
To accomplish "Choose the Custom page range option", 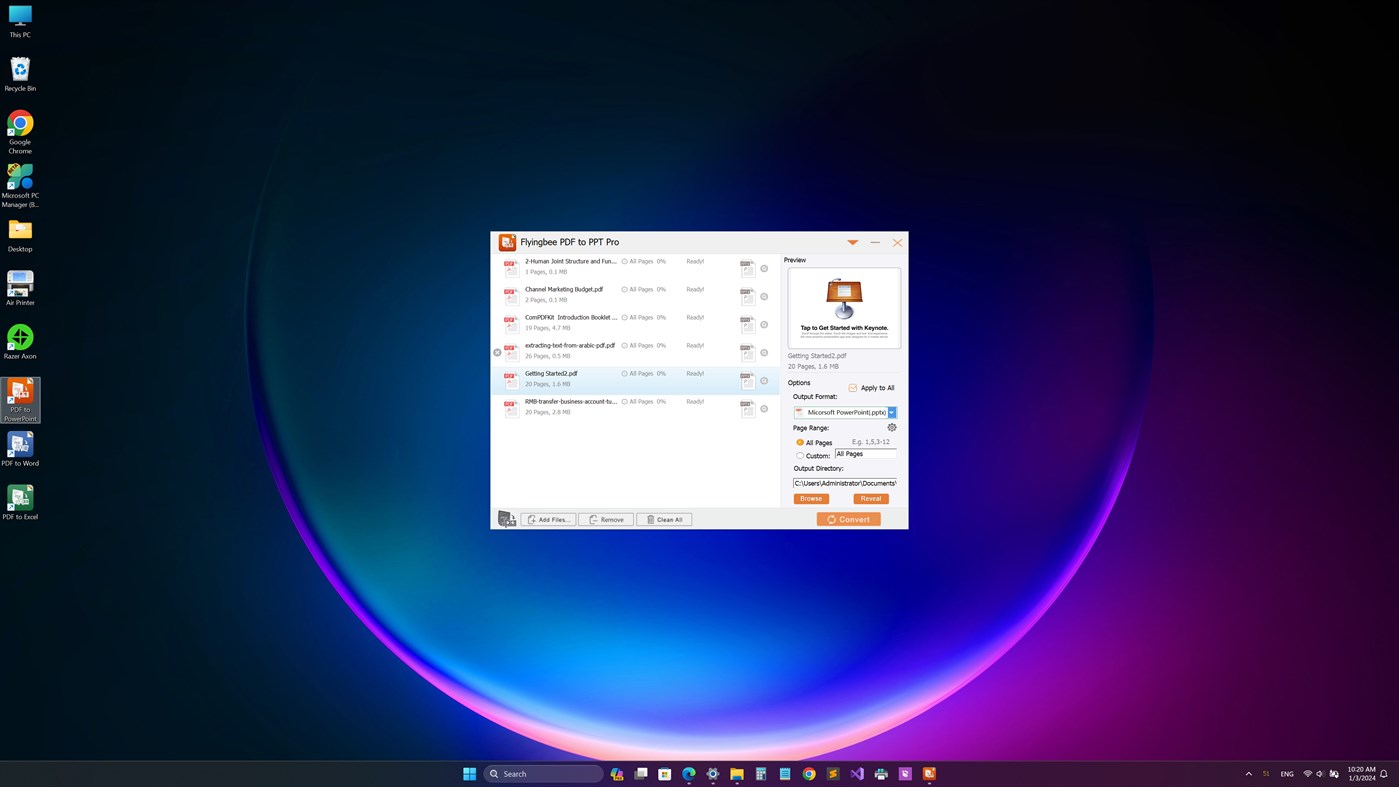I will pos(799,455).
